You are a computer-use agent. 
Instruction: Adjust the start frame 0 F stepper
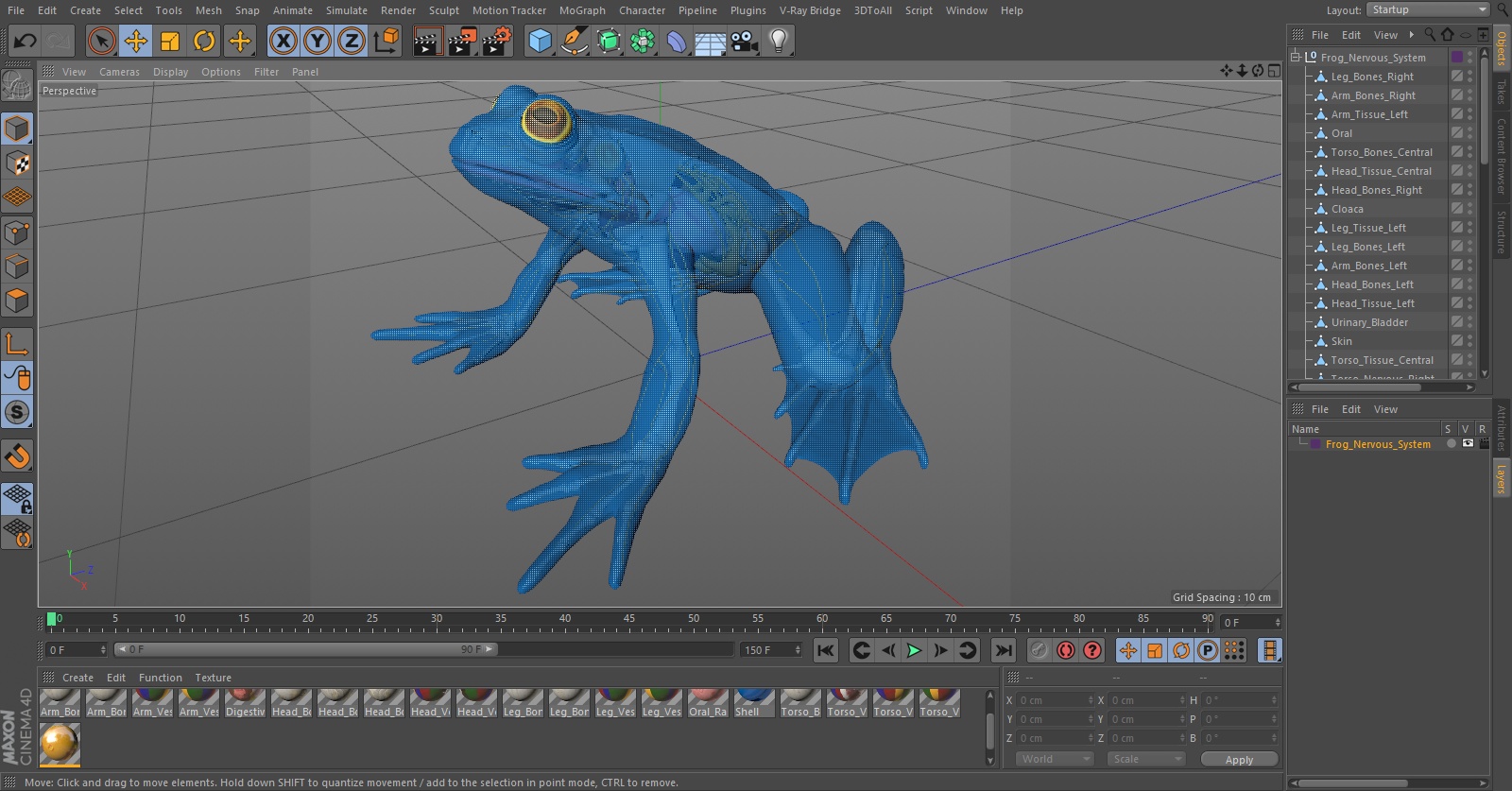point(103,650)
